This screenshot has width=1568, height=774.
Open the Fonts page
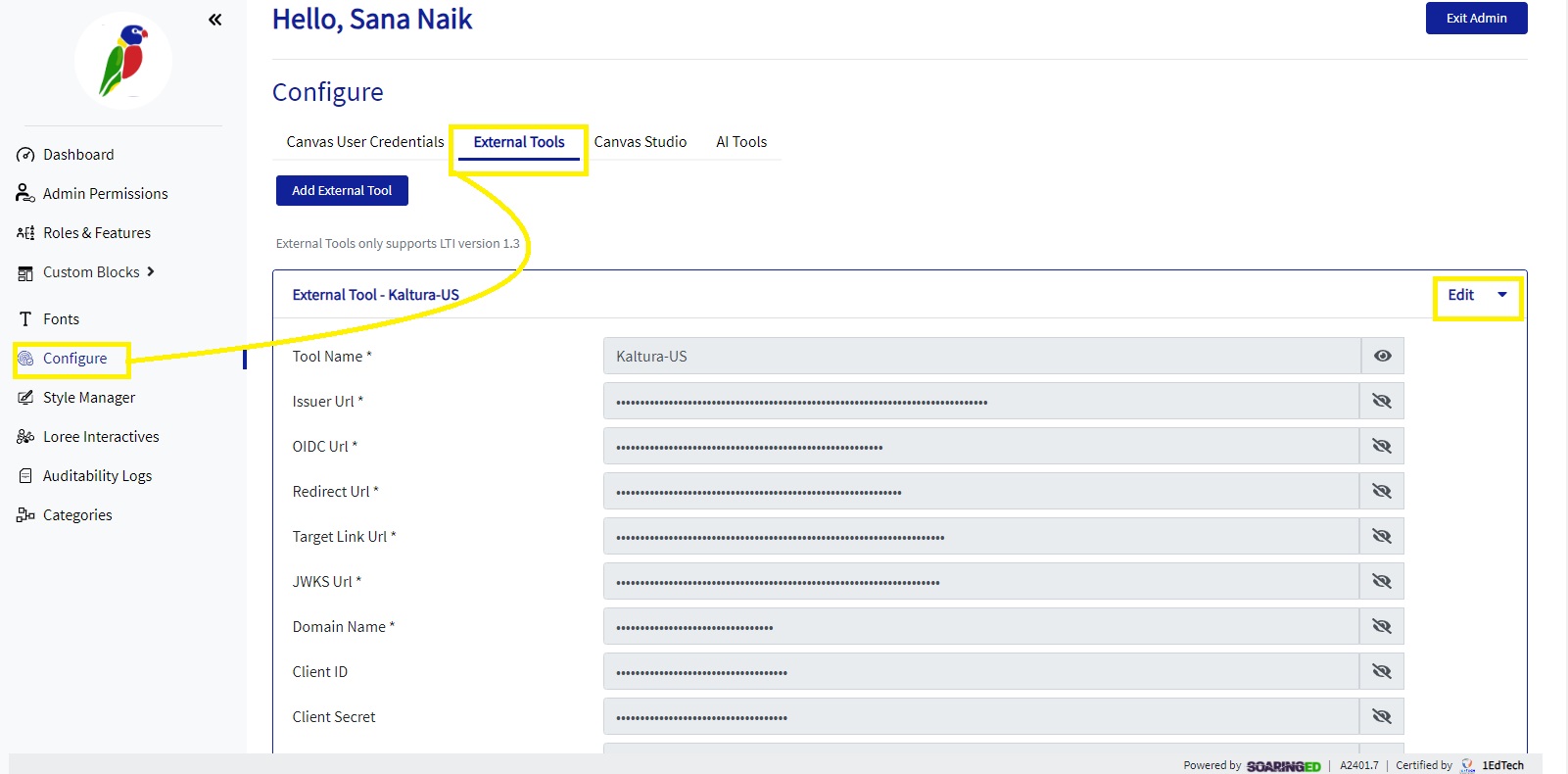pyautogui.click(x=61, y=319)
